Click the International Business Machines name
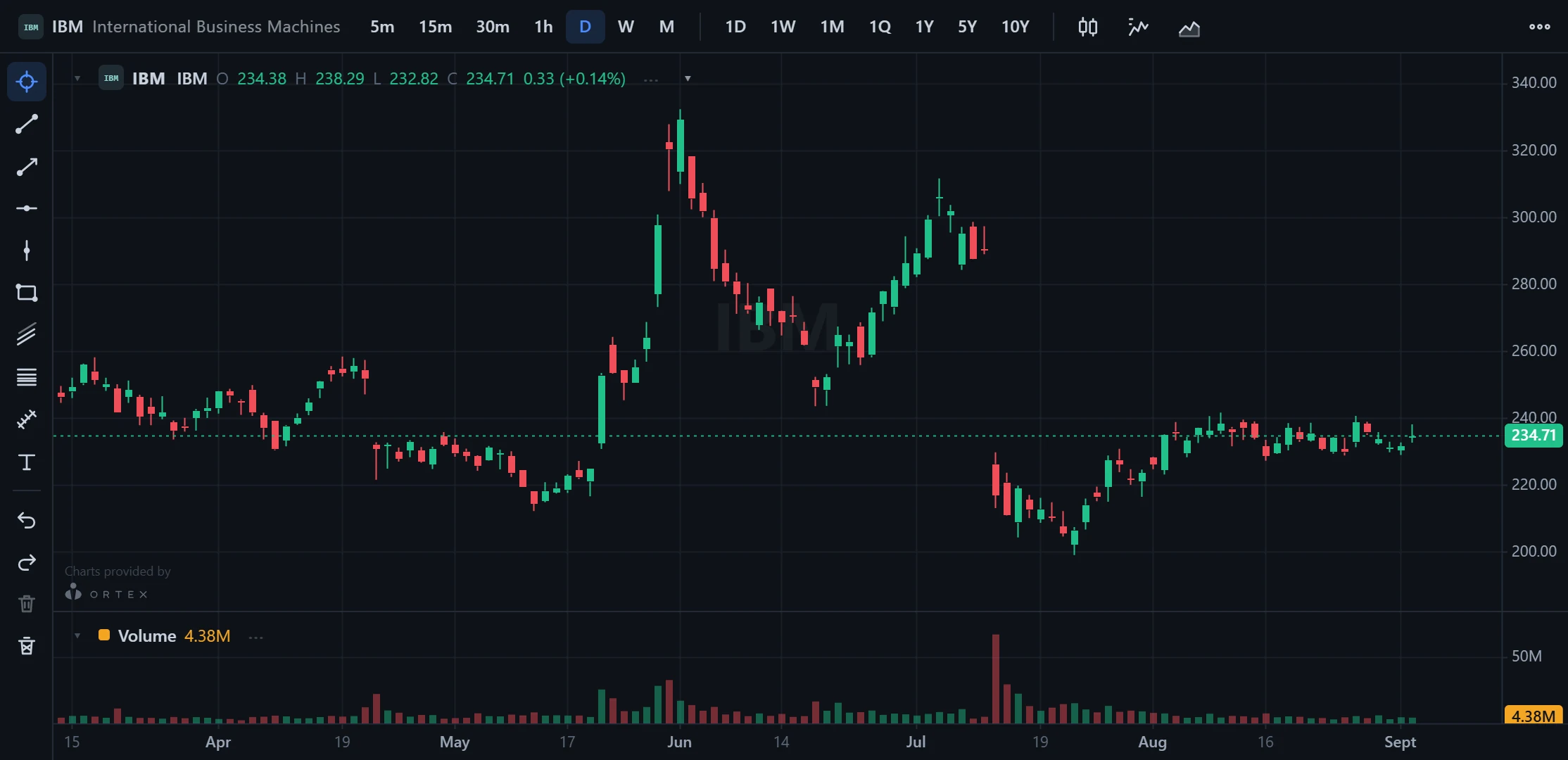 (x=216, y=27)
